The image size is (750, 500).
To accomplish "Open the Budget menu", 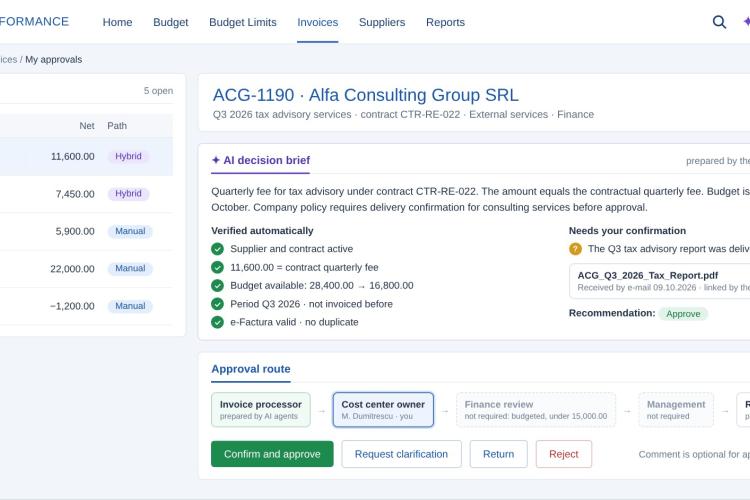I will pos(171,22).
